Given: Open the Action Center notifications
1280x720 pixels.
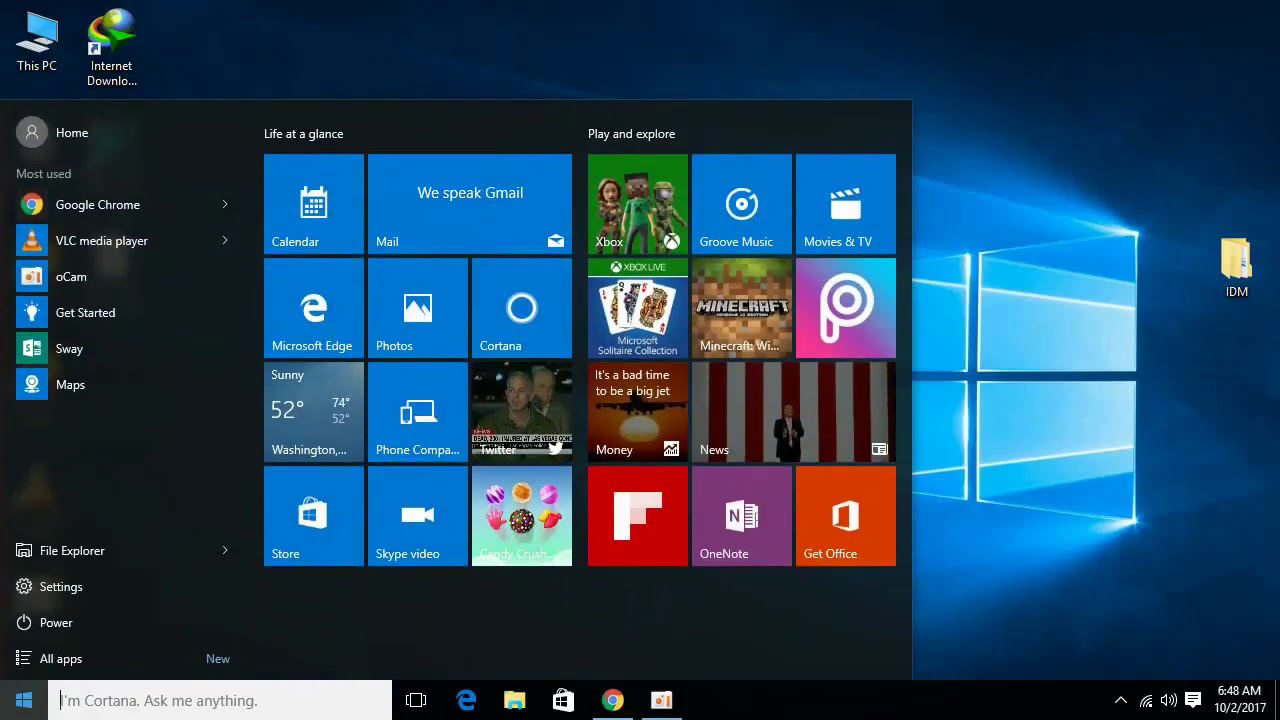Looking at the screenshot, I should tap(1193, 700).
